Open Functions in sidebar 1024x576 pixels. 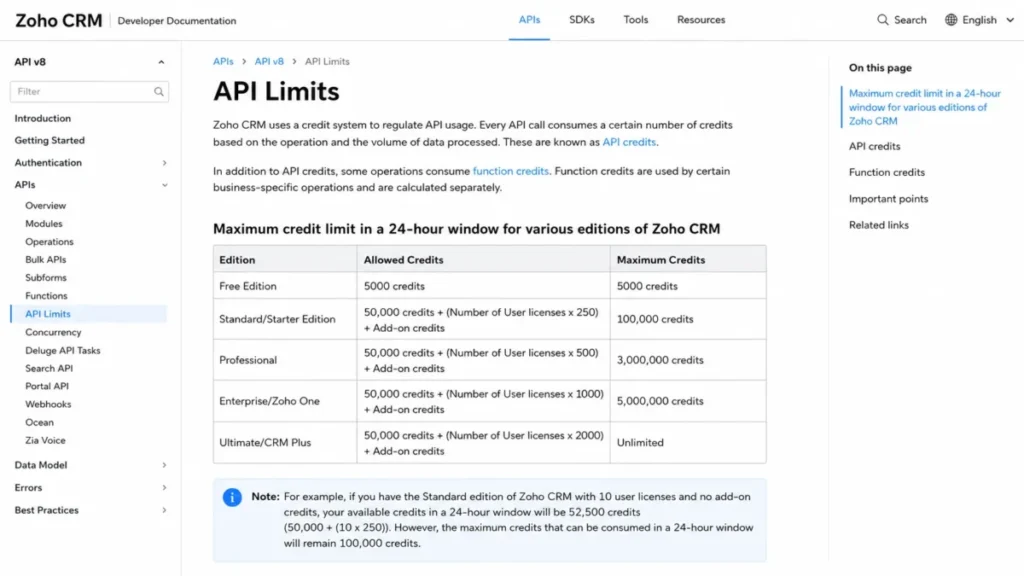point(46,296)
